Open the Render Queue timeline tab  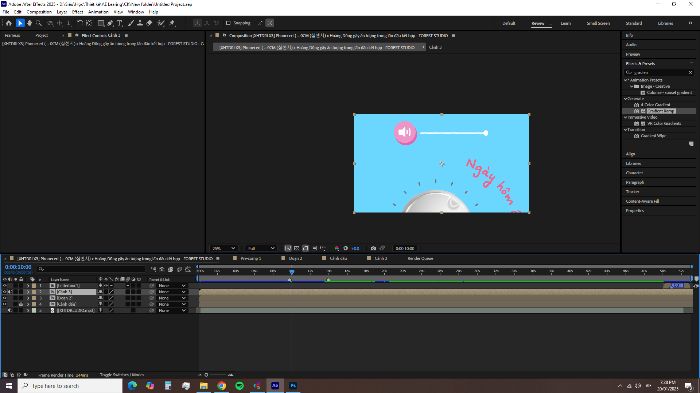point(420,259)
